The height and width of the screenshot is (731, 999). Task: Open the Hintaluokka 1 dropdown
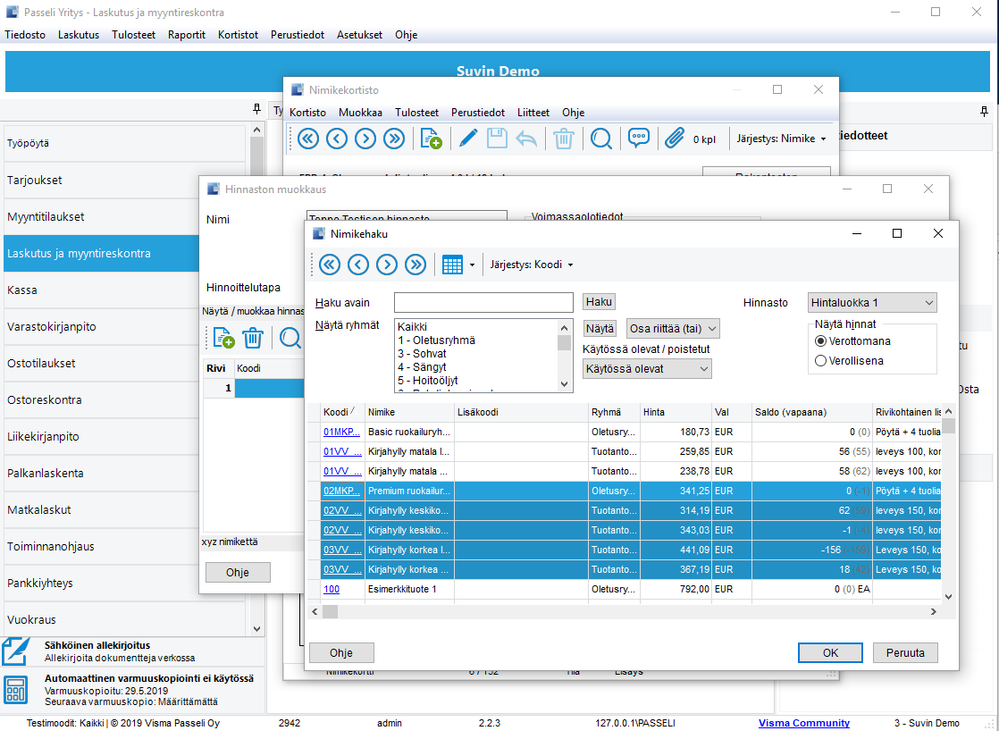point(872,302)
